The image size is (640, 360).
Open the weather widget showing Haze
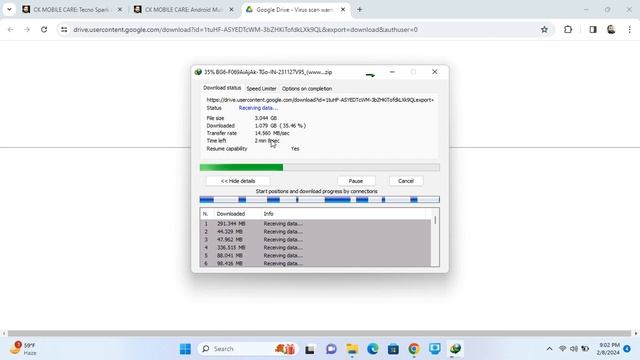click(x=24, y=349)
